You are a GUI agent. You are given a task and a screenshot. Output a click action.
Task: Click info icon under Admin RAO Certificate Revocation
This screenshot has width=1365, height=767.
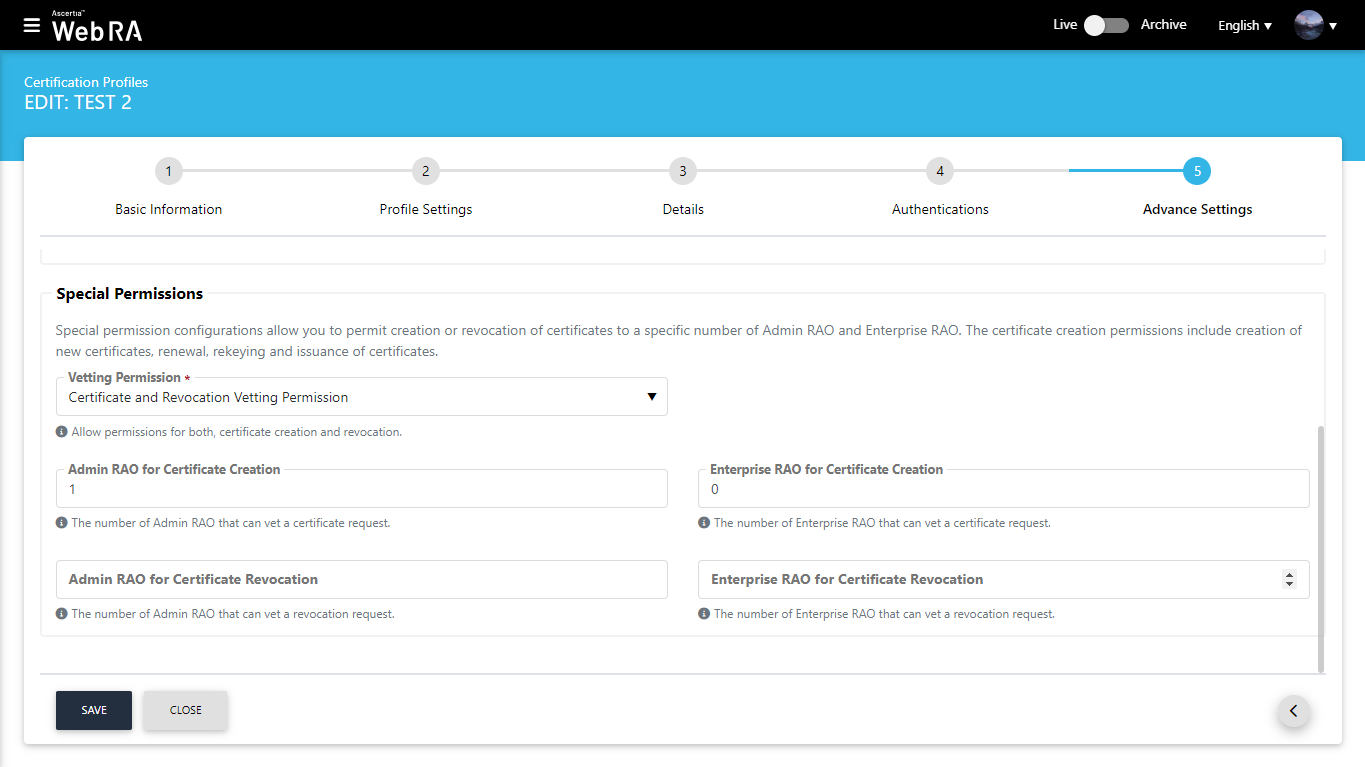pyautogui.click(x=62, y=614)
